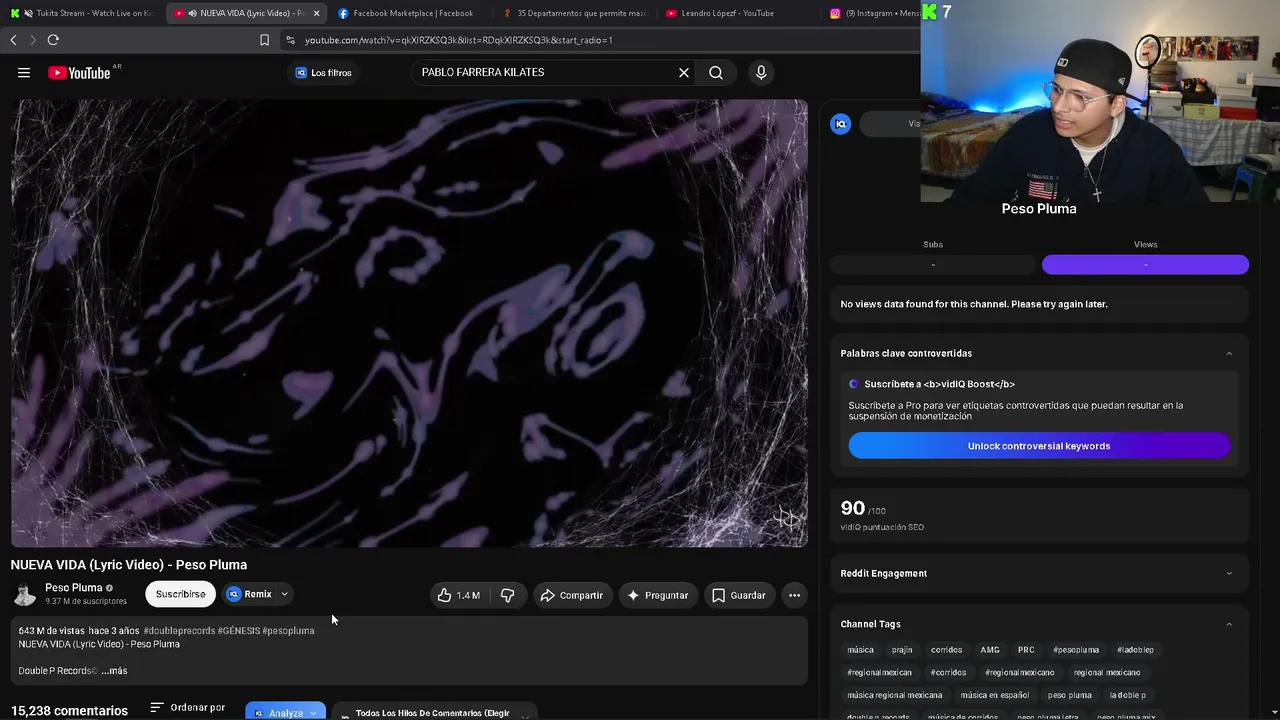Click the video player
Screen dimensions: 1280x720
pos(409,323)
